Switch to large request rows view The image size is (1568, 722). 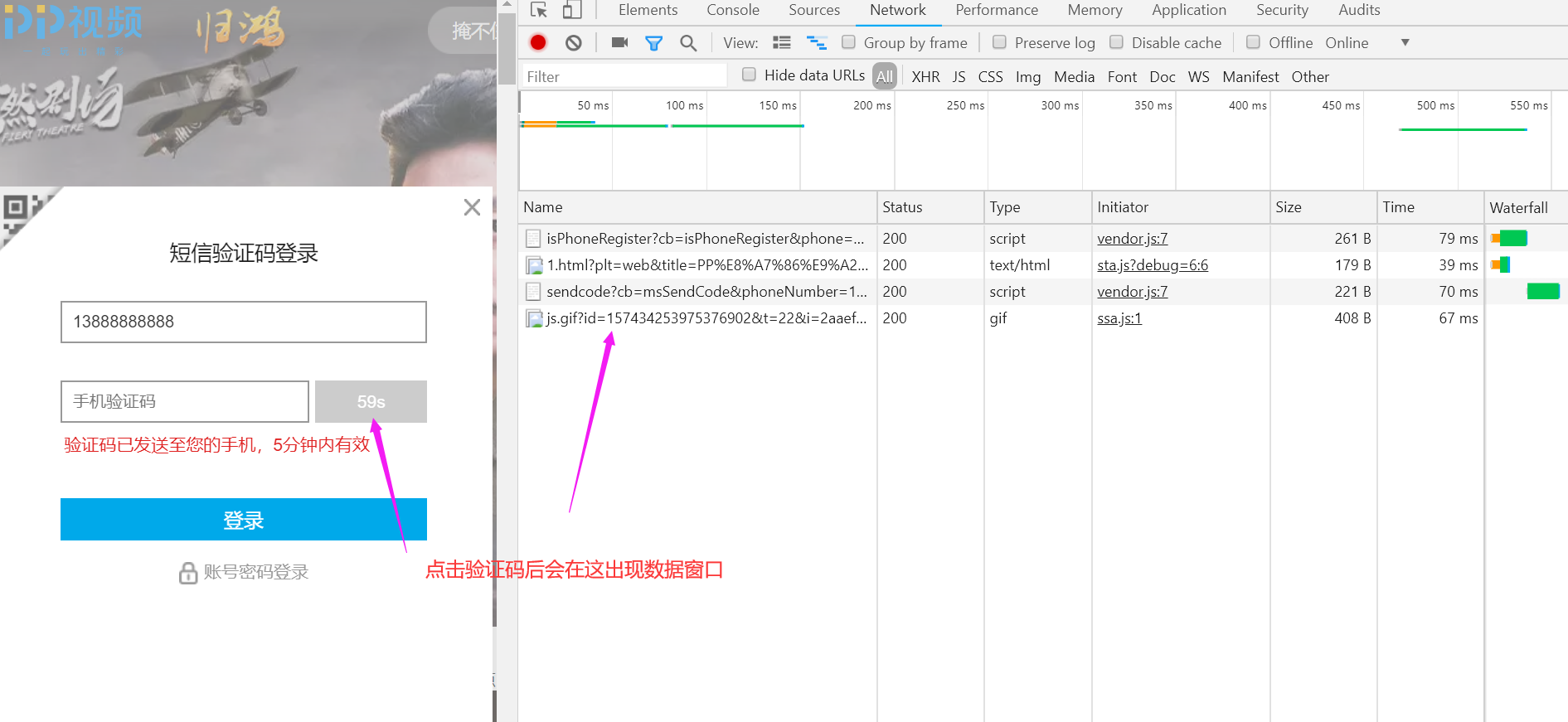781,42
